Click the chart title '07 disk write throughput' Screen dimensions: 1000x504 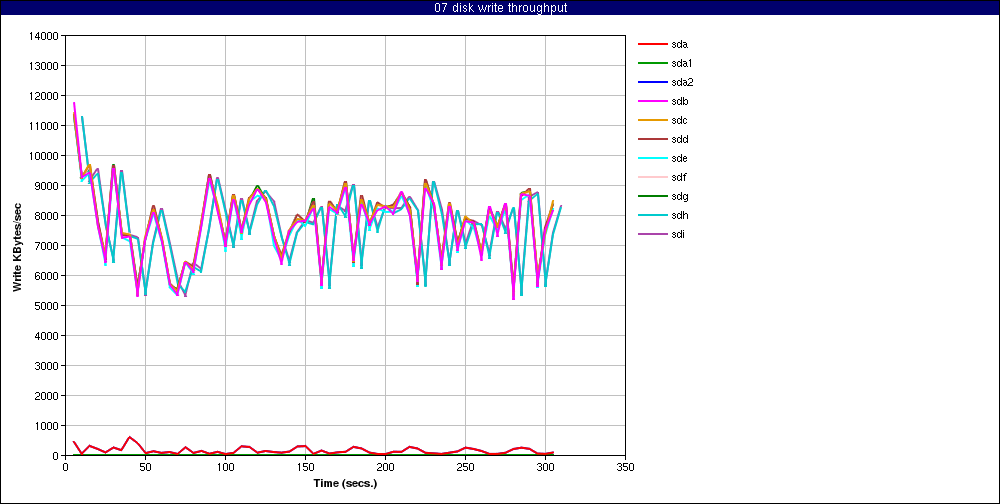coord(499,8)
